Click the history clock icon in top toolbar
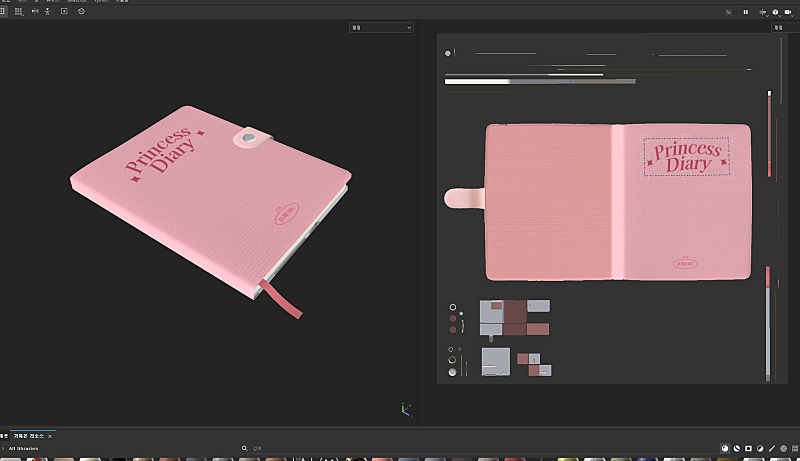The height and width of the screenshot is (461, 800). (81, 11)
